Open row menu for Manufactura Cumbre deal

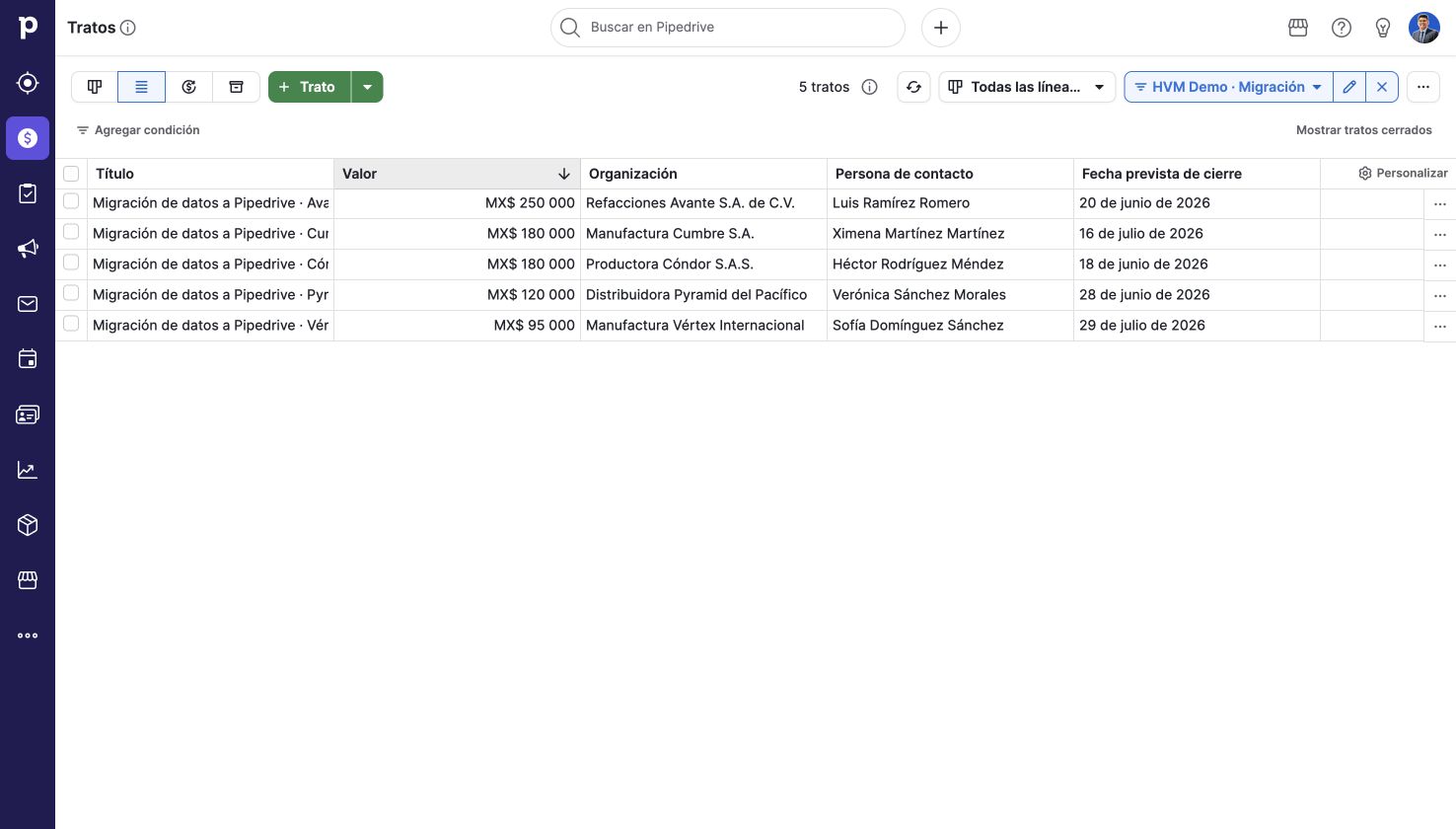pyautogui.click(x=1440, y=235)
